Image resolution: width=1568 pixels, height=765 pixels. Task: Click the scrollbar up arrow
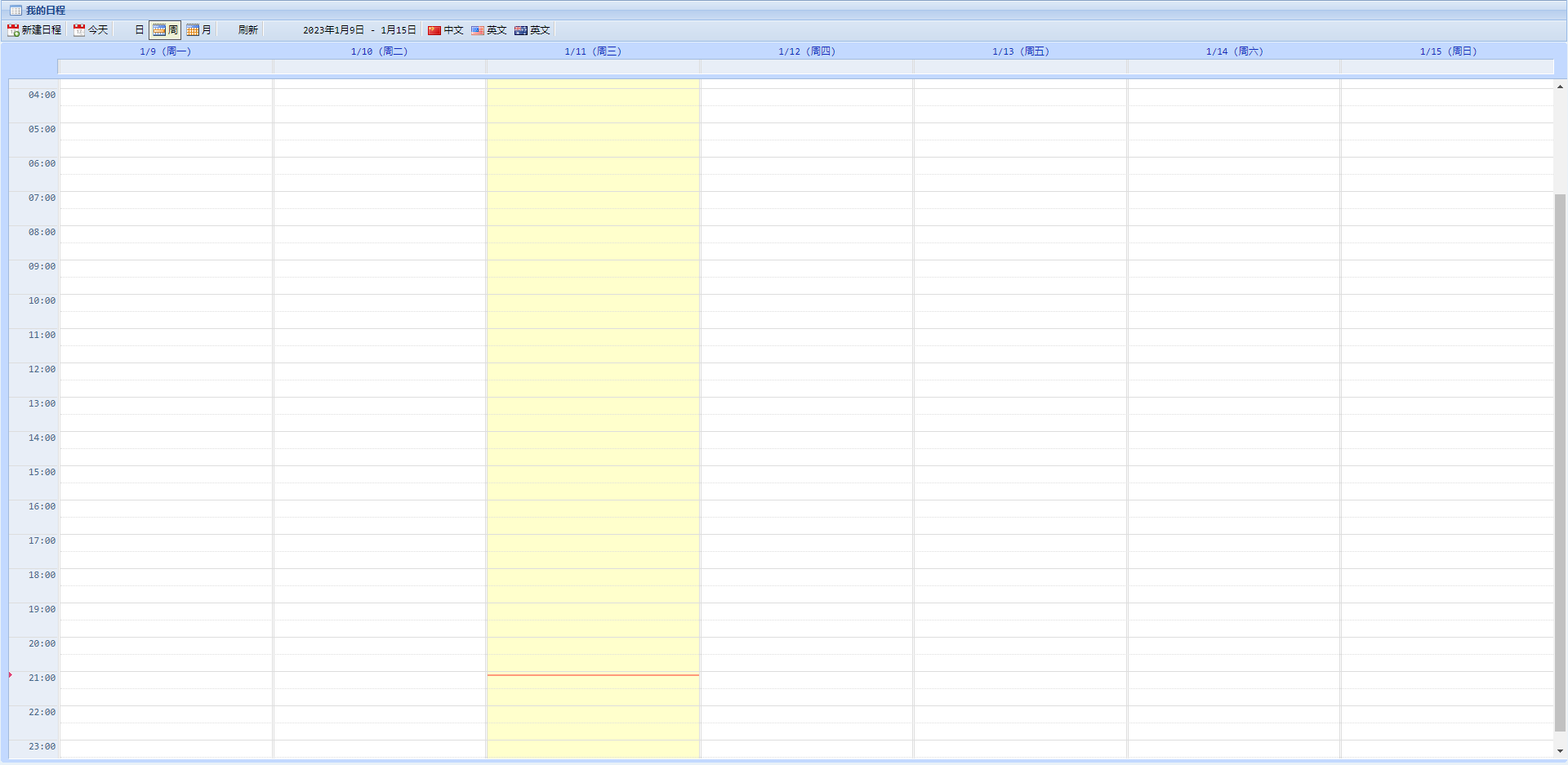coord(1560,87)
